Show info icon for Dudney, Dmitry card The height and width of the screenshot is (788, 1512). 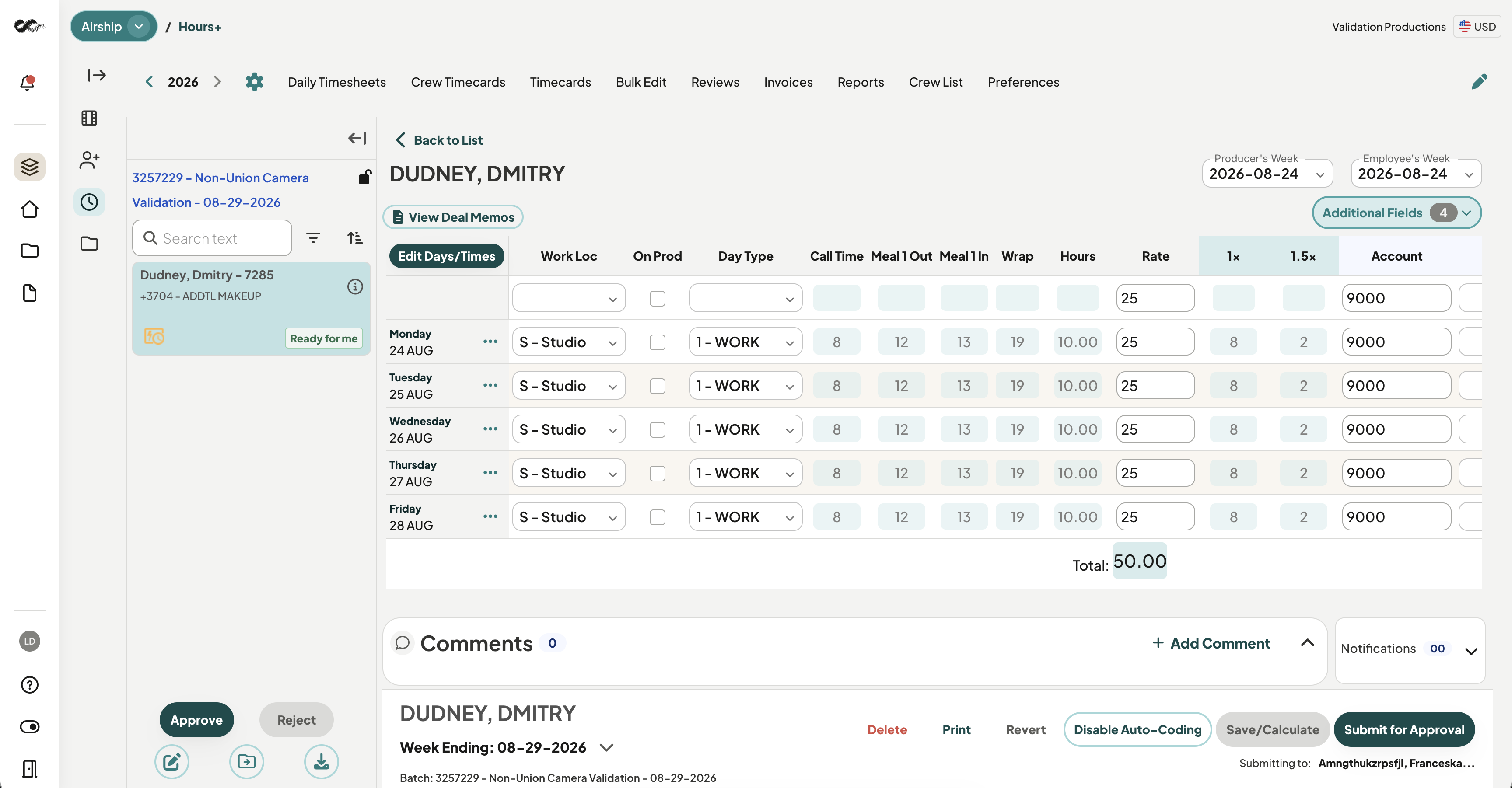tap(354, 286)
